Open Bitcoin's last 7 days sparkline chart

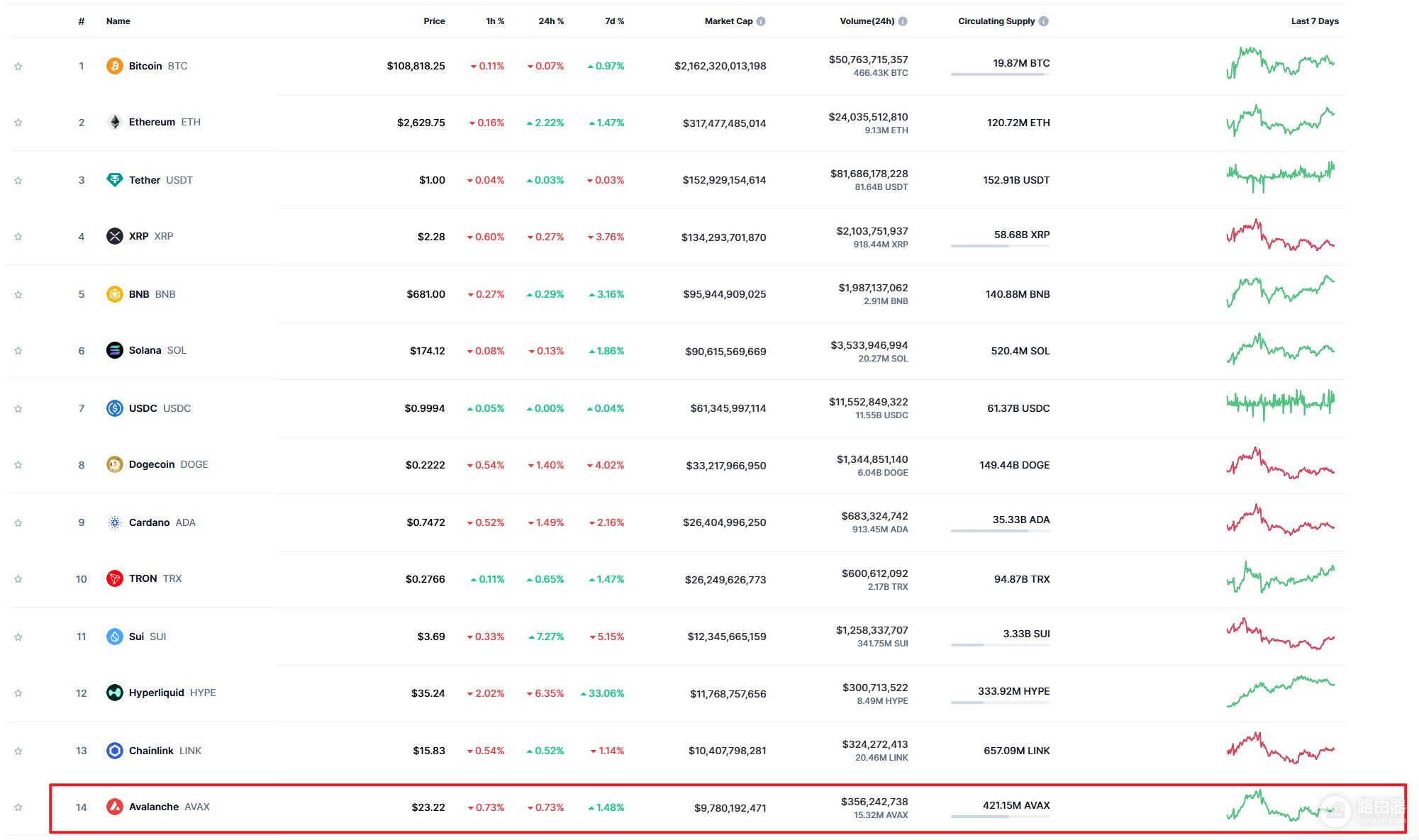(x=1281, y=63)
